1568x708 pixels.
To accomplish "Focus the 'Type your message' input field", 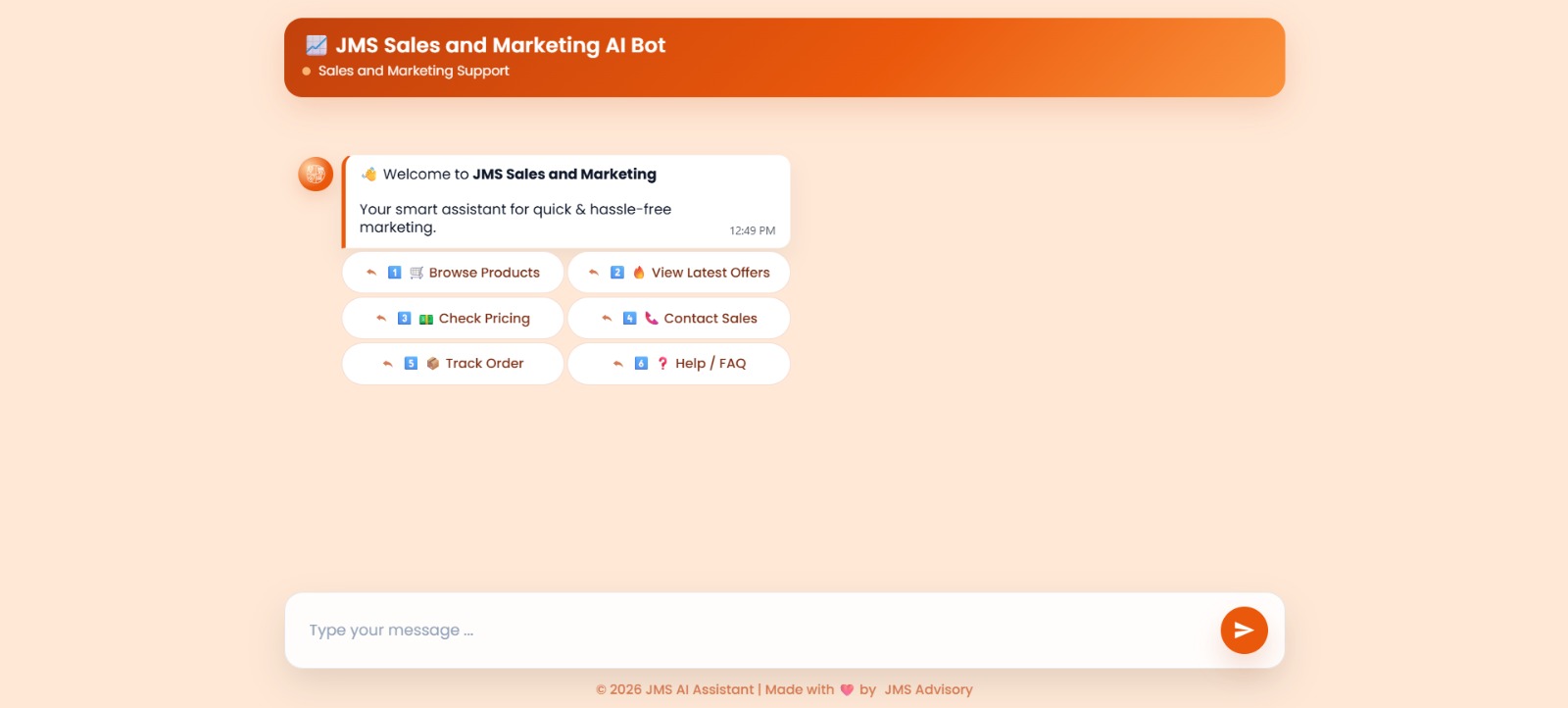I will click(745, 630).
